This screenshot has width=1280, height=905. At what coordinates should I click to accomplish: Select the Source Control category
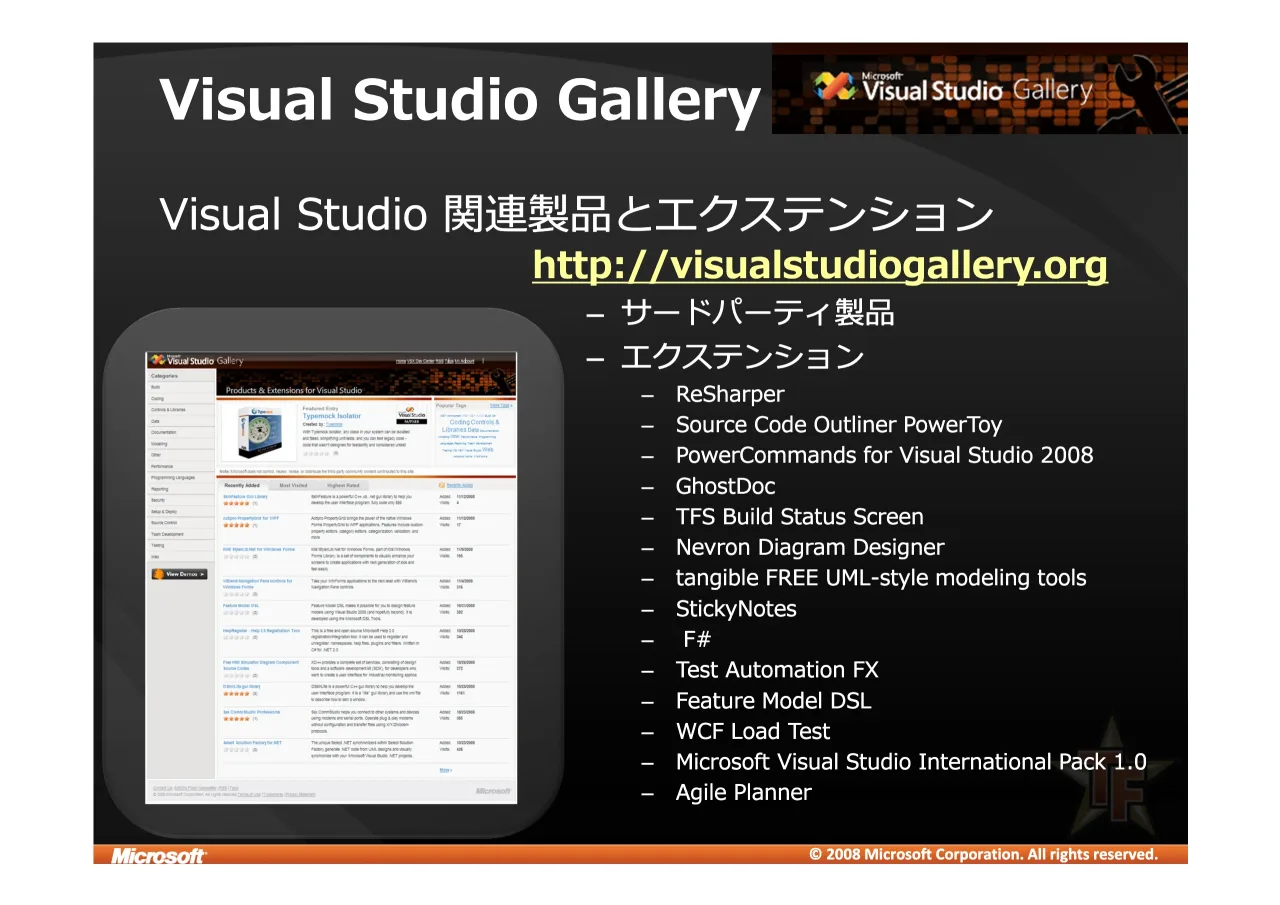pos(181,523)
